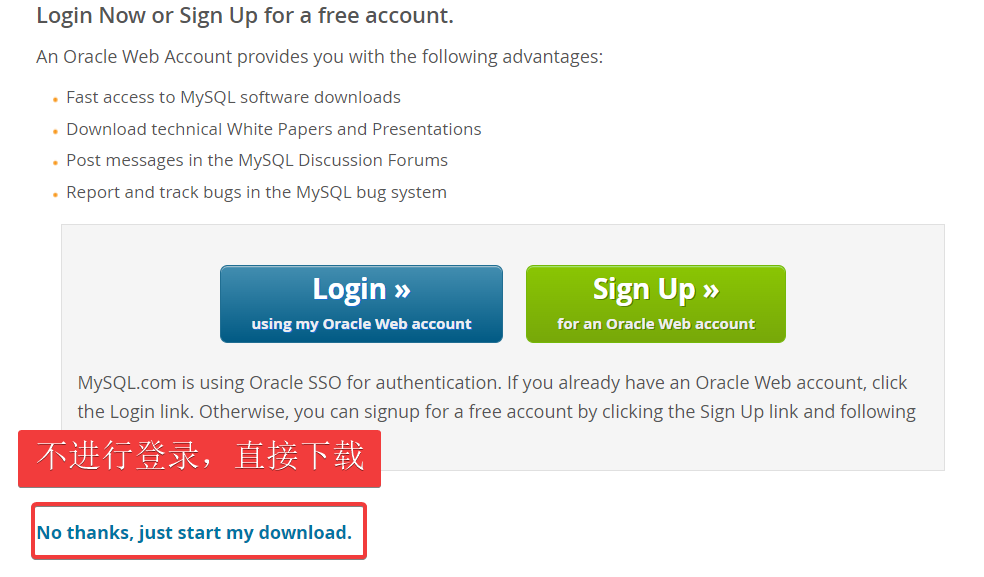Click "Post messages in the MySQL Discussion Forums"

[257, 161]
